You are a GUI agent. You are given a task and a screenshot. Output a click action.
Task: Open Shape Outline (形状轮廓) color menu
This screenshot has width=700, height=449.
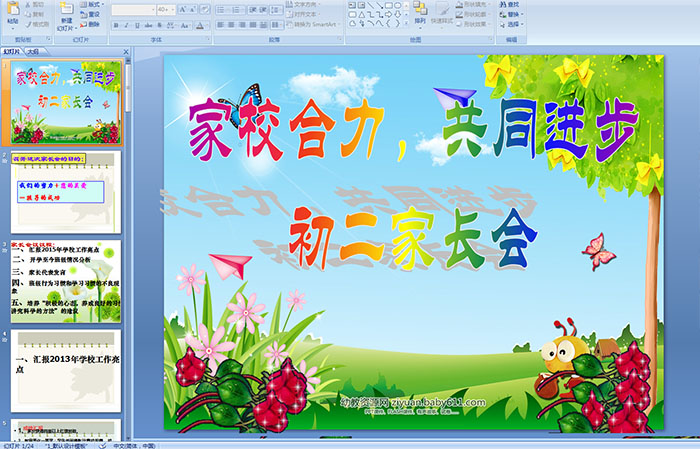click(473, 14)
